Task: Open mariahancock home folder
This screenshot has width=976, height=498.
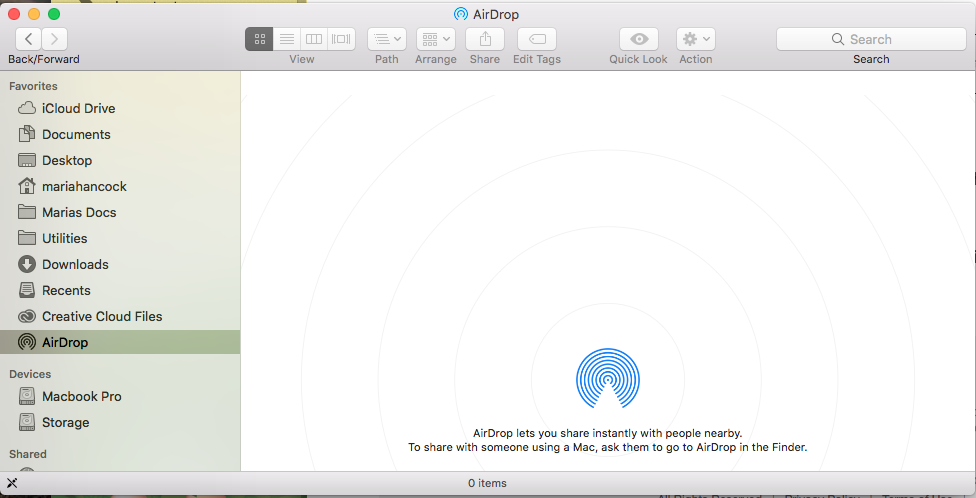Action: pos(120,187)
